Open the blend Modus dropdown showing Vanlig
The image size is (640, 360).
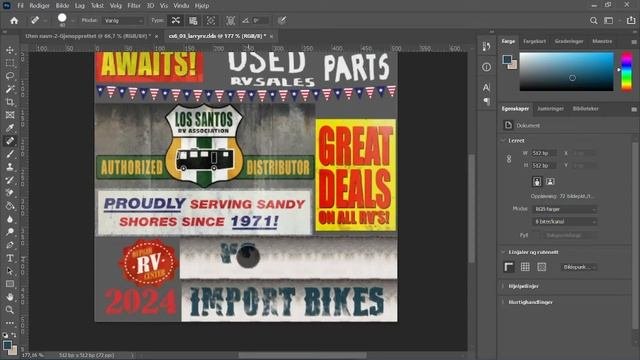point(123,20)
